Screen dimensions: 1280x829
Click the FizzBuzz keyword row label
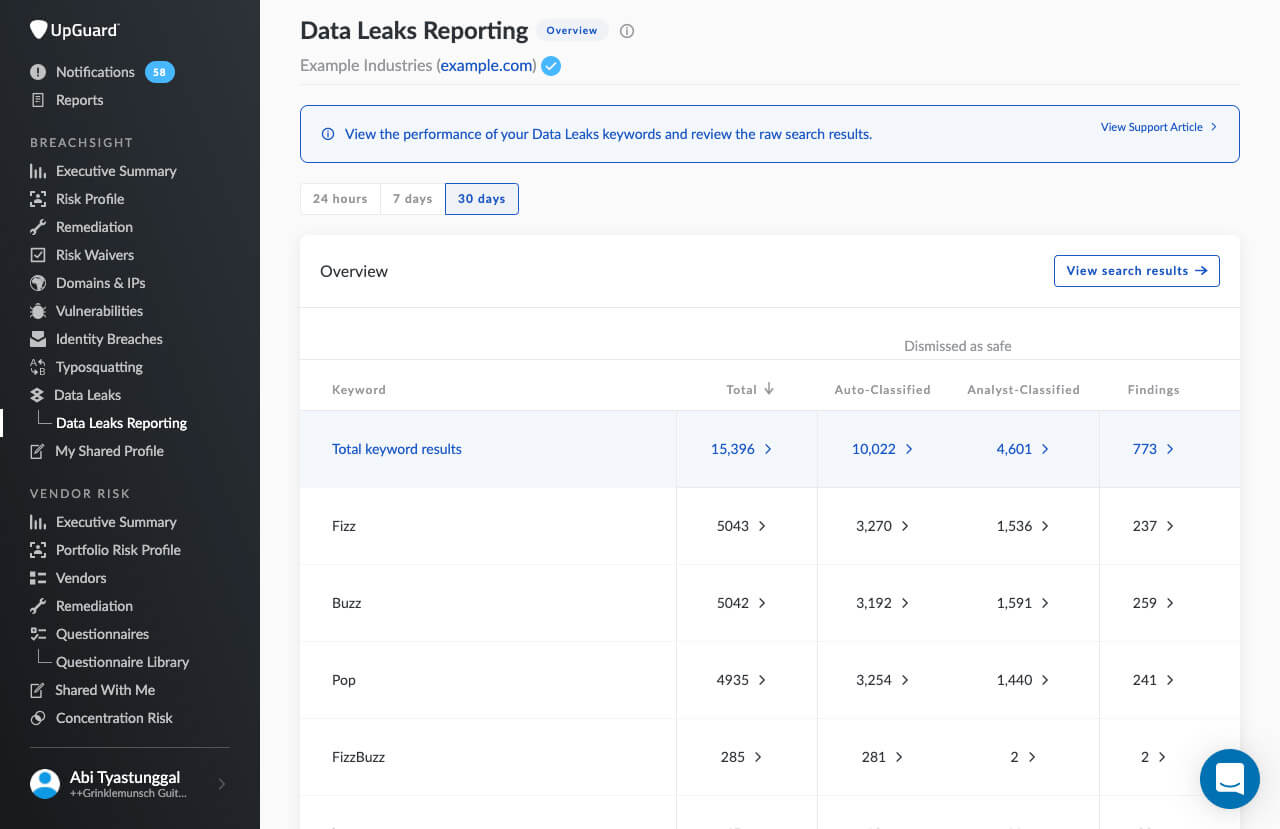(x=358, y=757)
